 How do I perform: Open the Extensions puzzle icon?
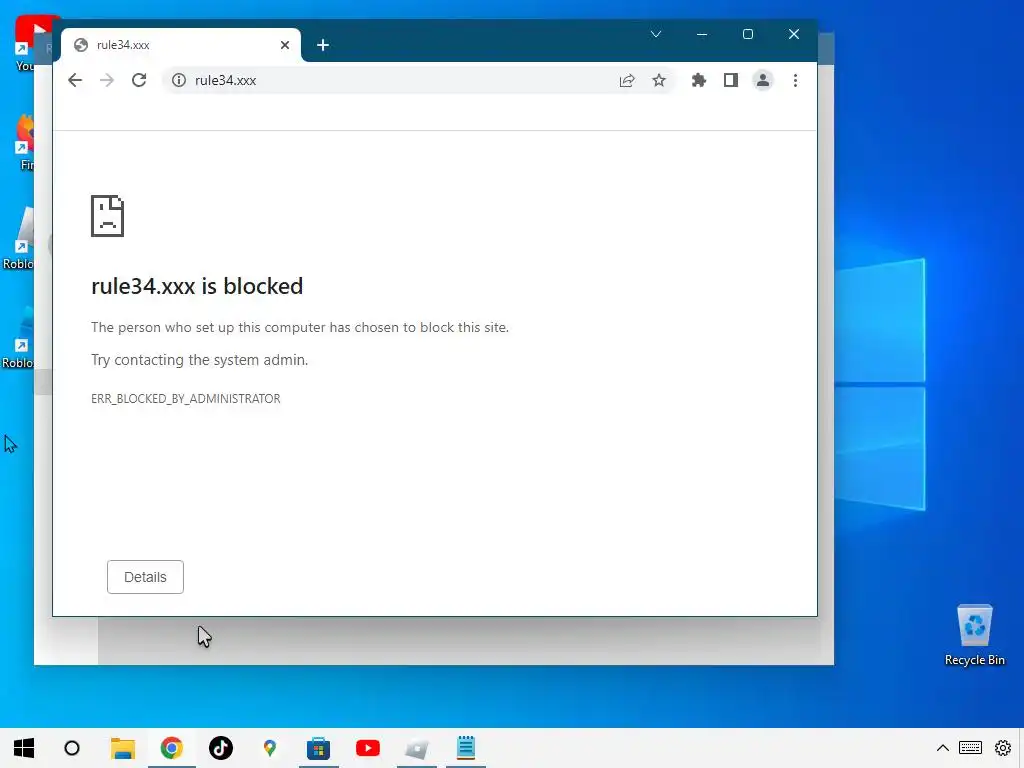pos(699,80)
